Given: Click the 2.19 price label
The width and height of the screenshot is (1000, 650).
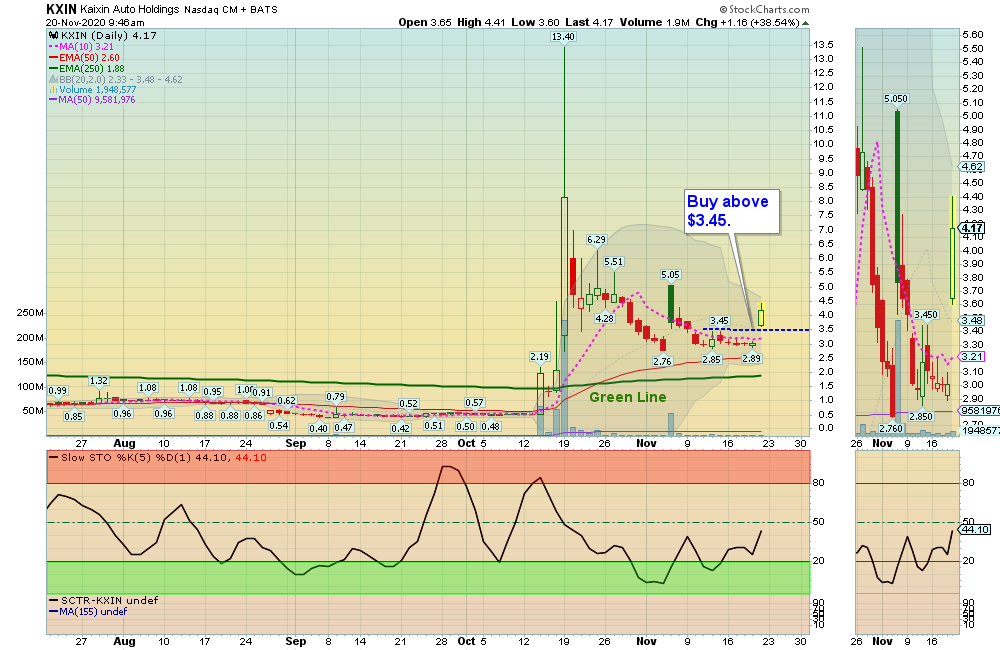Looking at the screenshot, I should [x=540, y=357].
